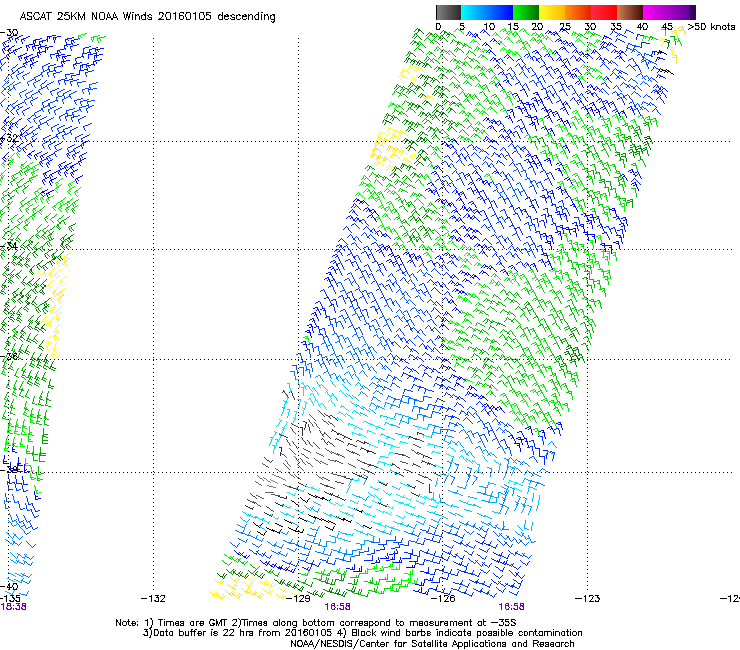Click the '-30' latitude axis label
The image size is (740, 650).
(x=9, y=33)
